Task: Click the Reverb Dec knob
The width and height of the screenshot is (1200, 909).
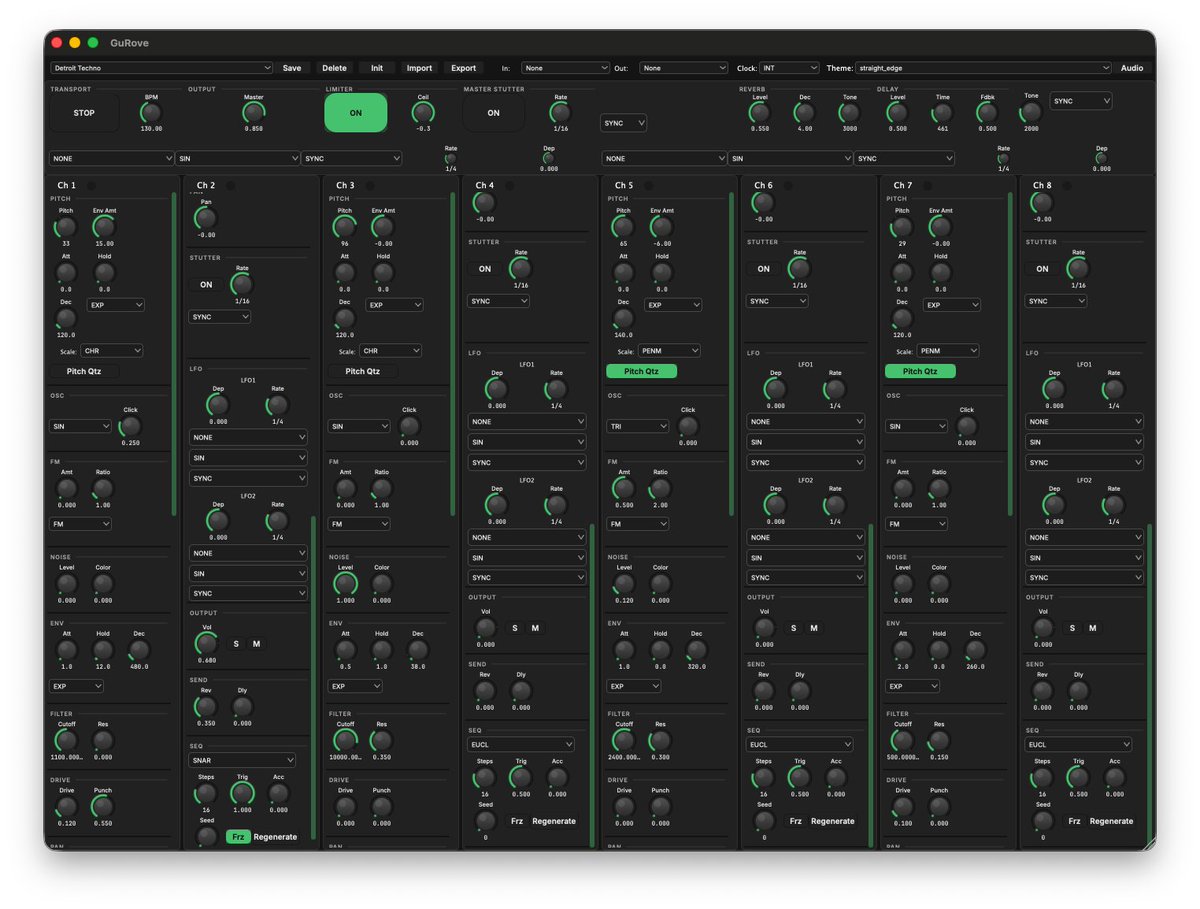Action: 804,113
